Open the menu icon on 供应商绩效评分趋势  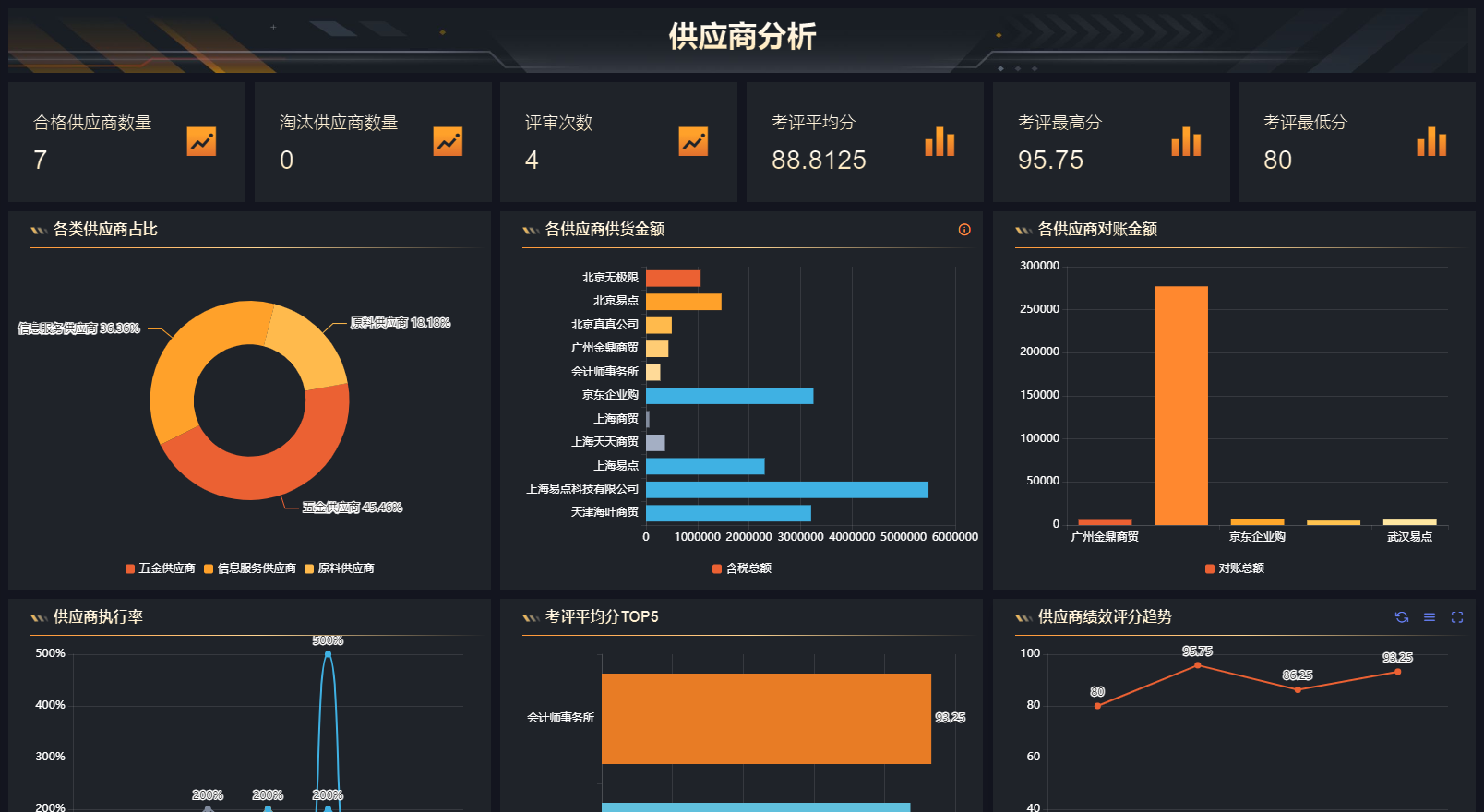point(1430,617)
